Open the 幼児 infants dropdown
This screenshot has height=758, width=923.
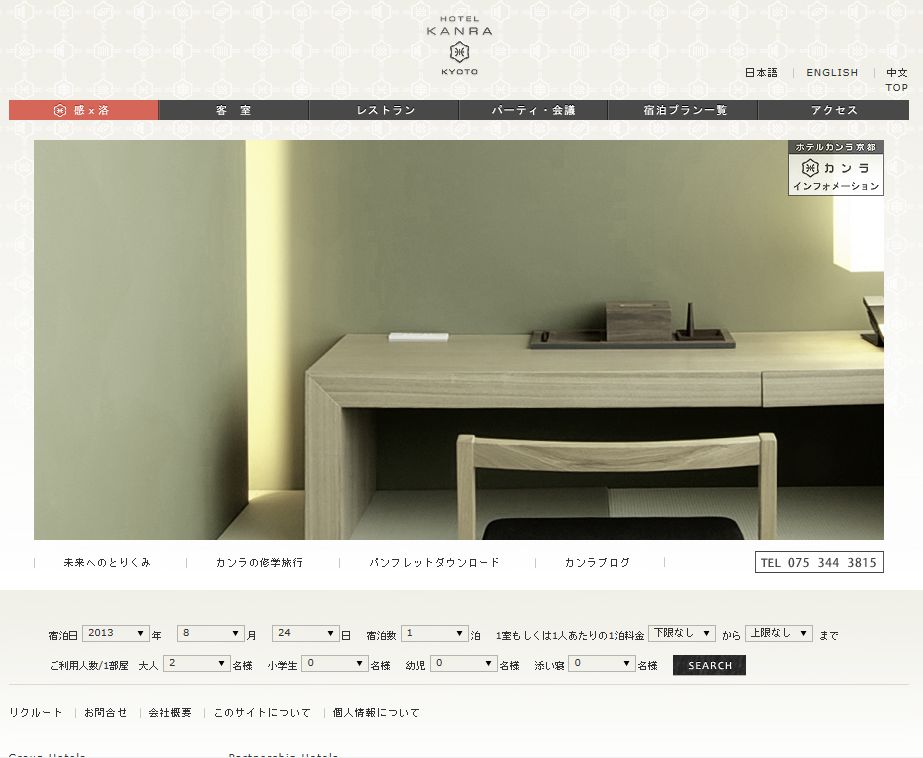pyautogui.click(x=464, y=663)
